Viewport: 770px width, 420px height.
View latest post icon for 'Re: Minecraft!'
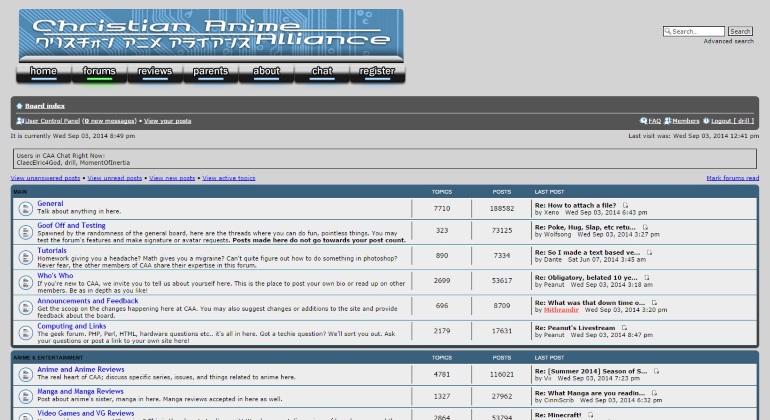point(591,415)
